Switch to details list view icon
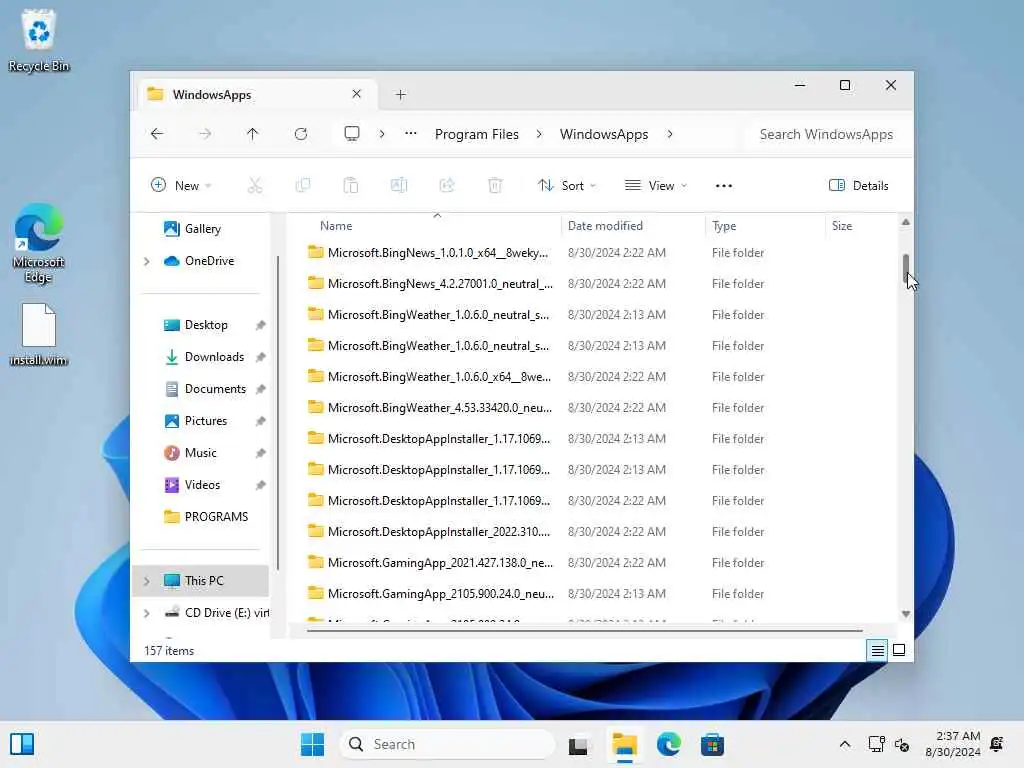 pyautogui.click(x=877, y=650)
